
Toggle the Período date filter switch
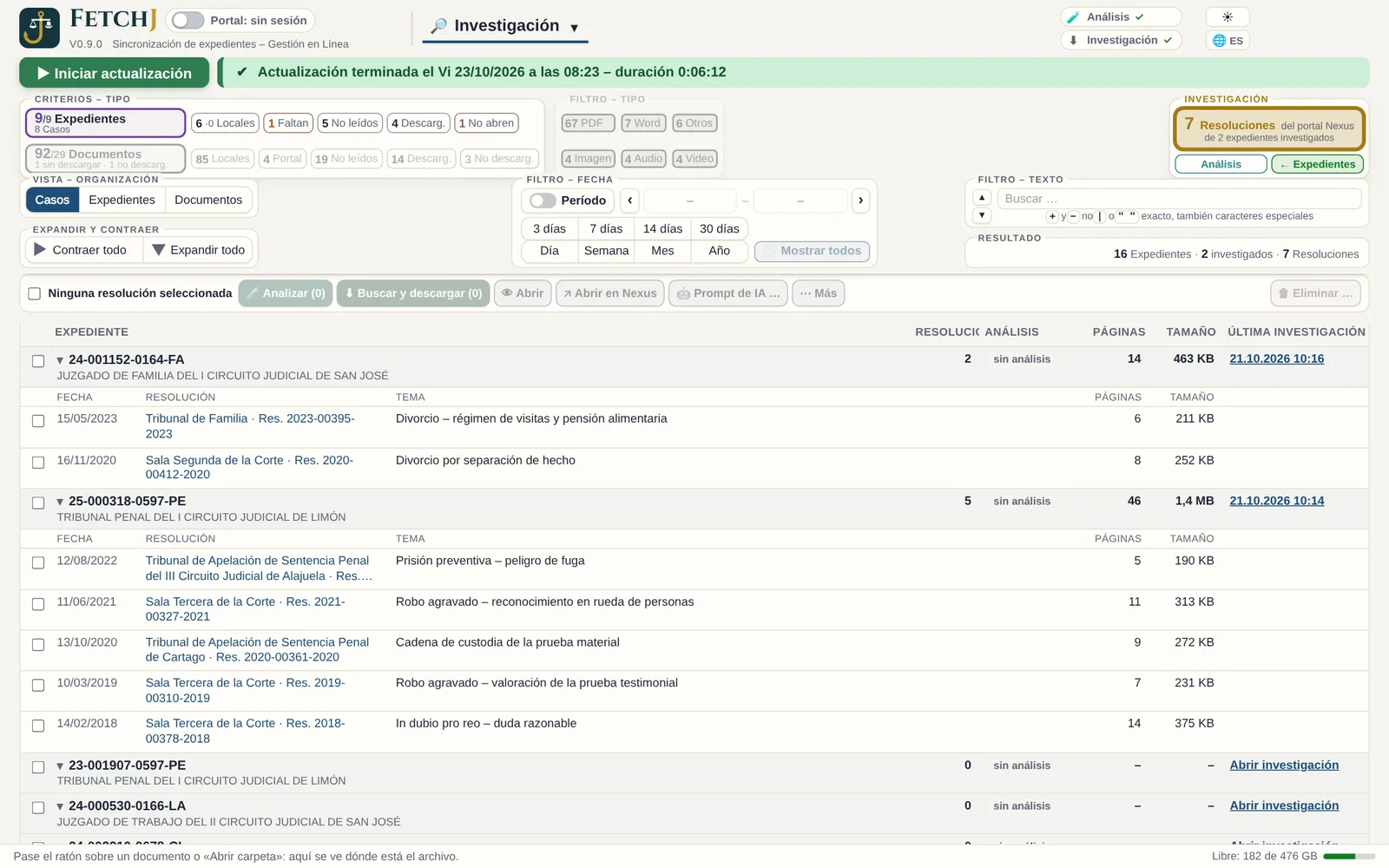(x=543, y=201)
